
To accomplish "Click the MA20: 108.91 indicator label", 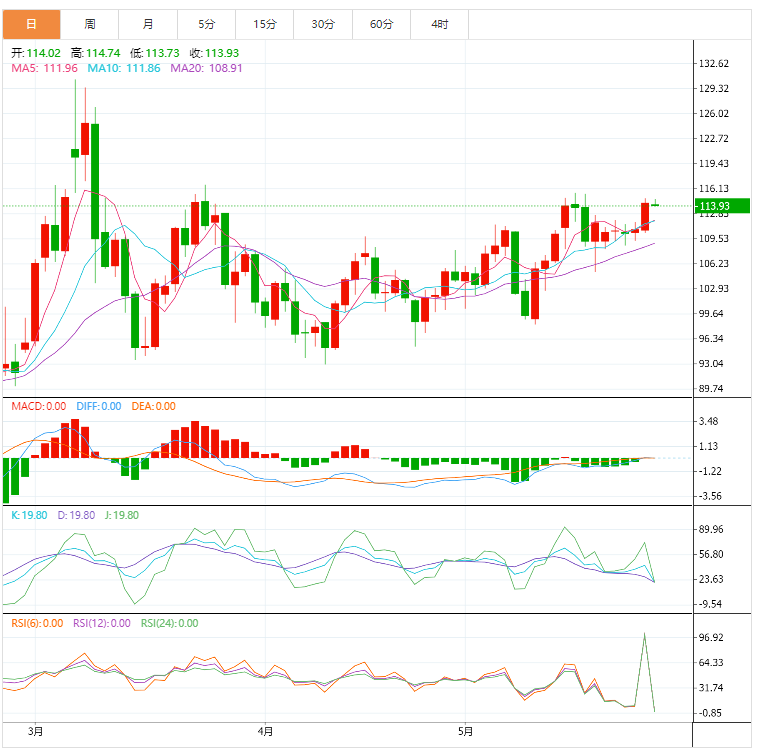I will (206, 68).
